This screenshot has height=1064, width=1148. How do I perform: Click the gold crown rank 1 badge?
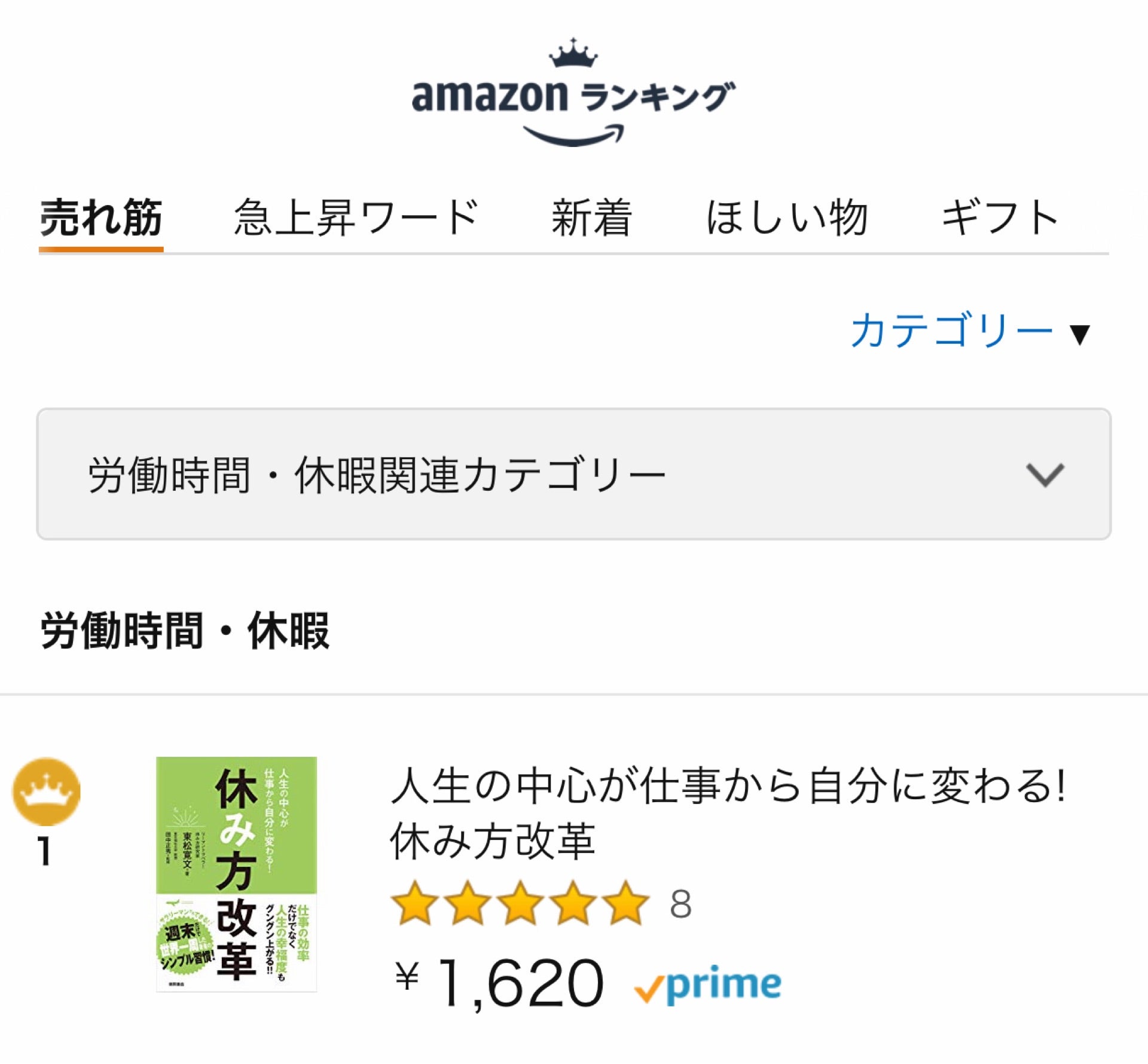click(x=46, y=792)
